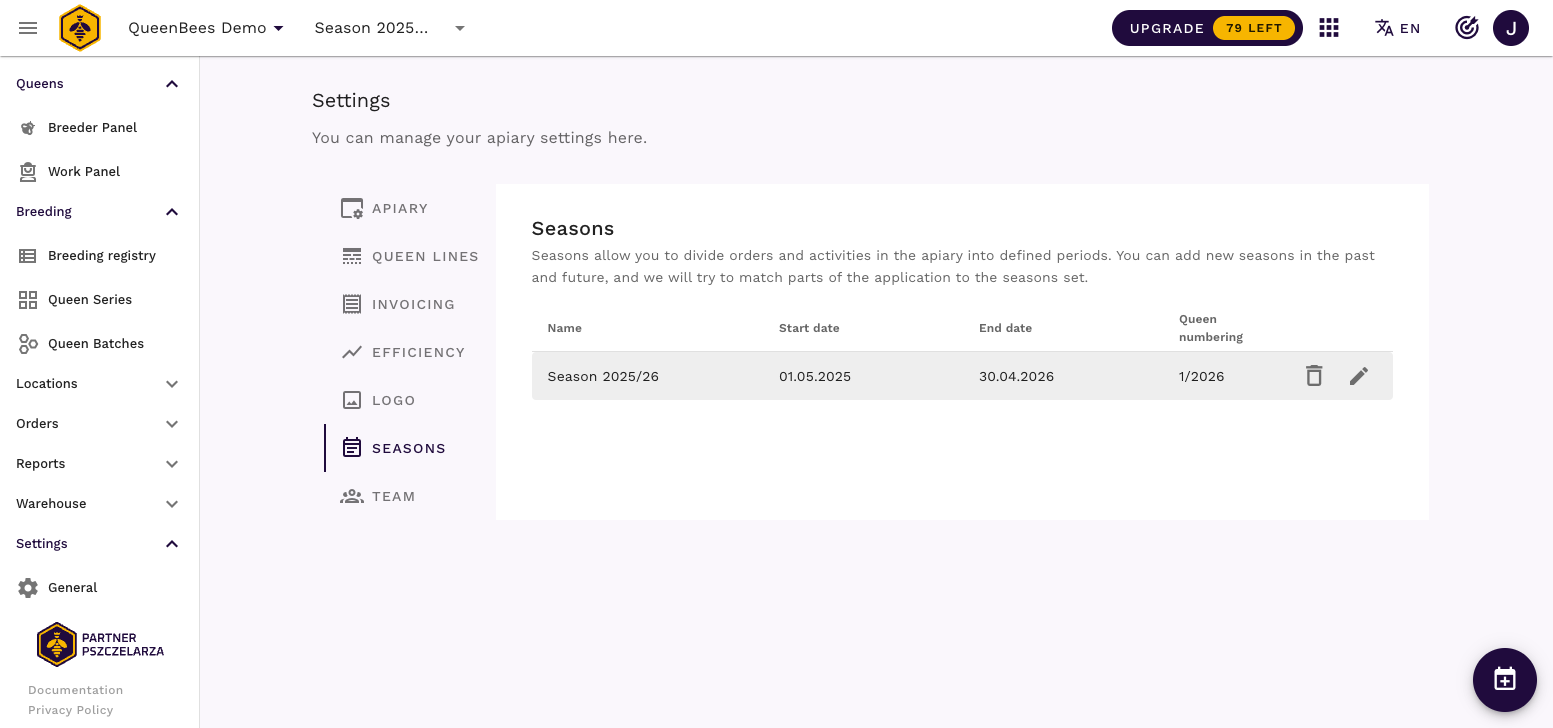Open the Documentation link

pyautogui.click(x=75, y=690)
